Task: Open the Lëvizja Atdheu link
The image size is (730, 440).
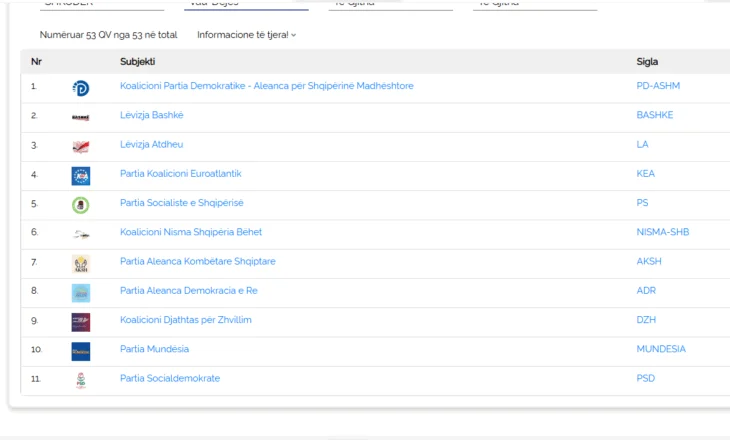Action: [152, 144]
